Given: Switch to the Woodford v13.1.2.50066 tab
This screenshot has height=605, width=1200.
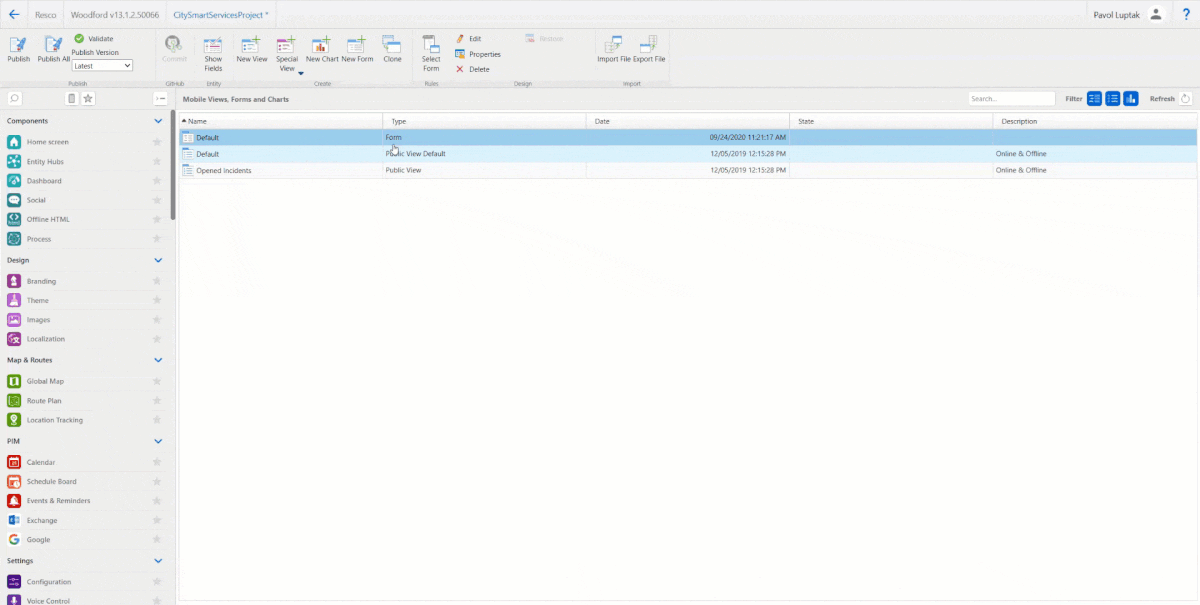Looking at the screenshot, I should tap(114, 15).
